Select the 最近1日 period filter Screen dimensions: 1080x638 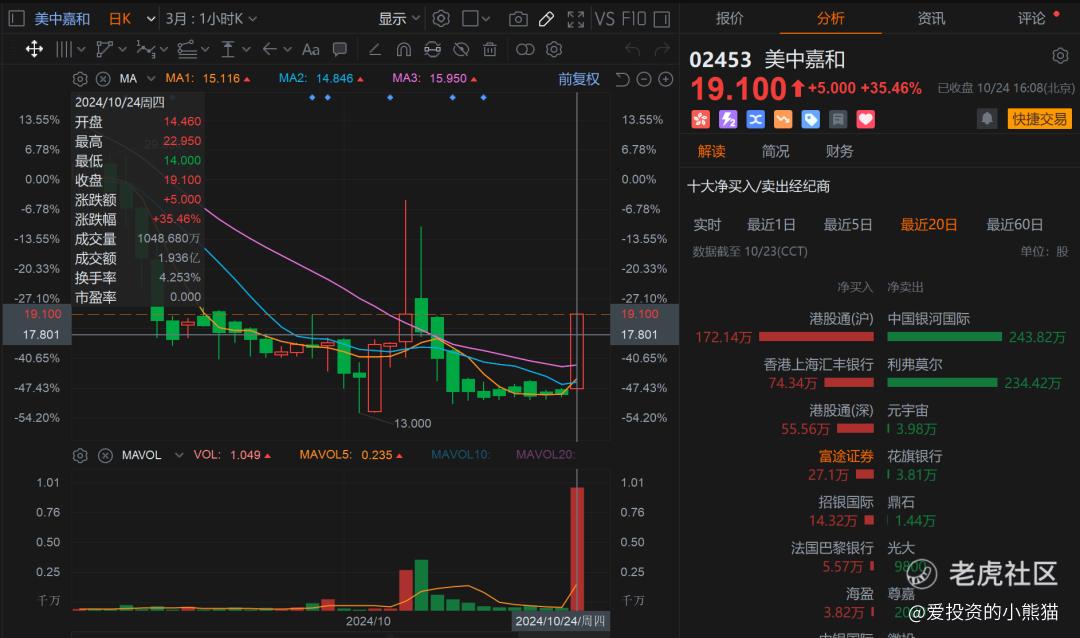[x=771, y=225]
